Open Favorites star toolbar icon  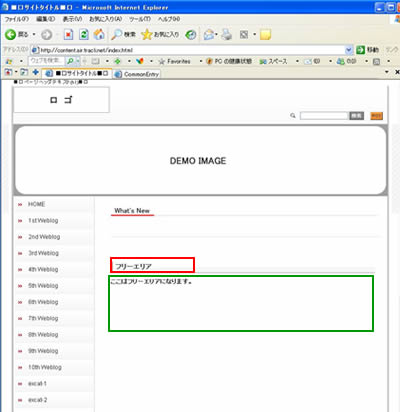[x=147, y=34]
